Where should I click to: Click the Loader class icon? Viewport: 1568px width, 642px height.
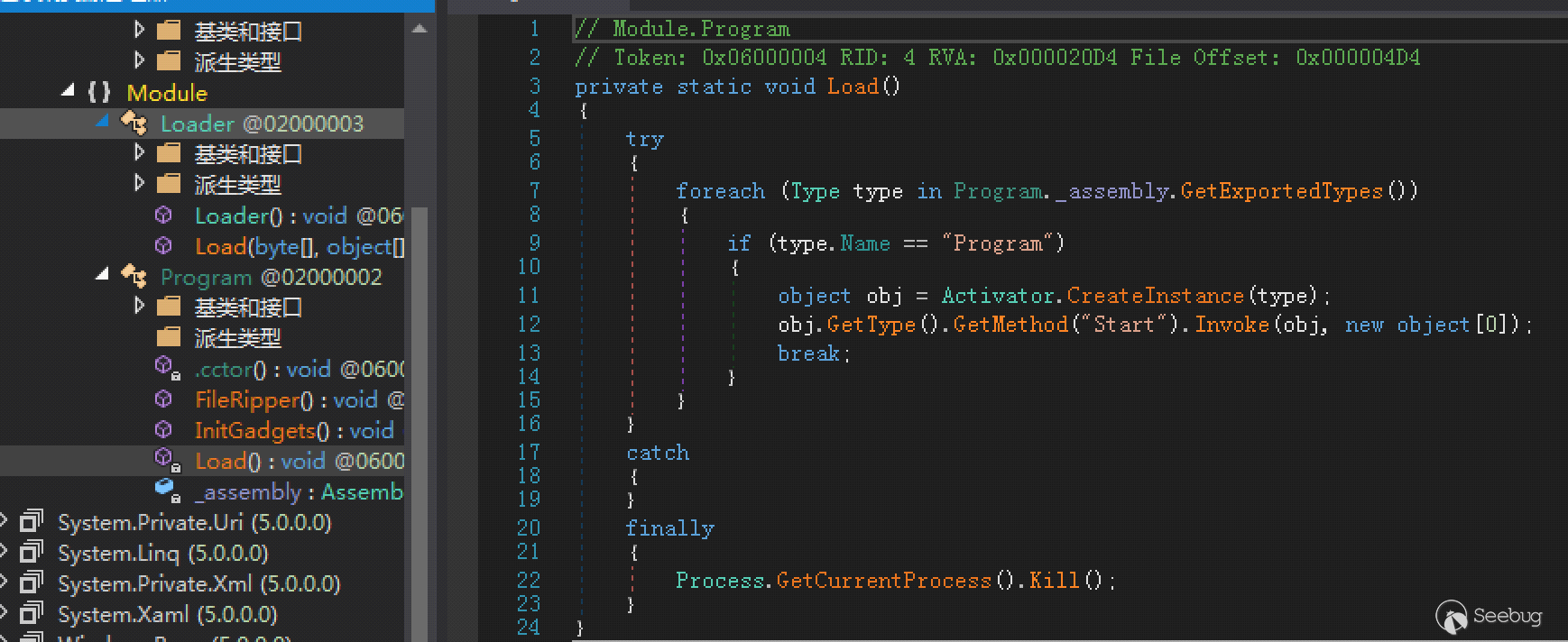tap(134, 124)
